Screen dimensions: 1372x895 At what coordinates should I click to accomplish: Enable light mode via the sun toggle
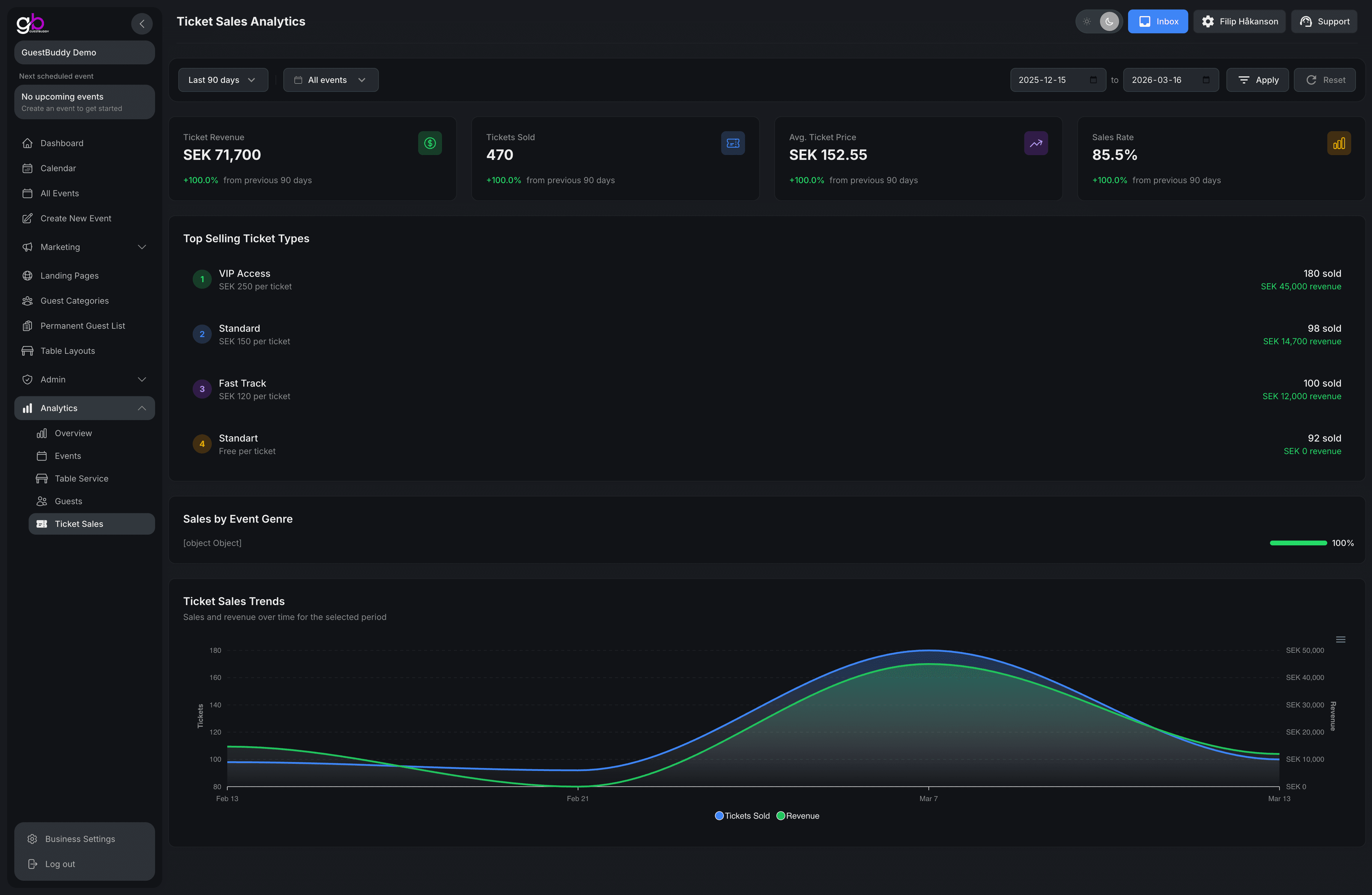pyautogui.click(x=1087, y=21)
